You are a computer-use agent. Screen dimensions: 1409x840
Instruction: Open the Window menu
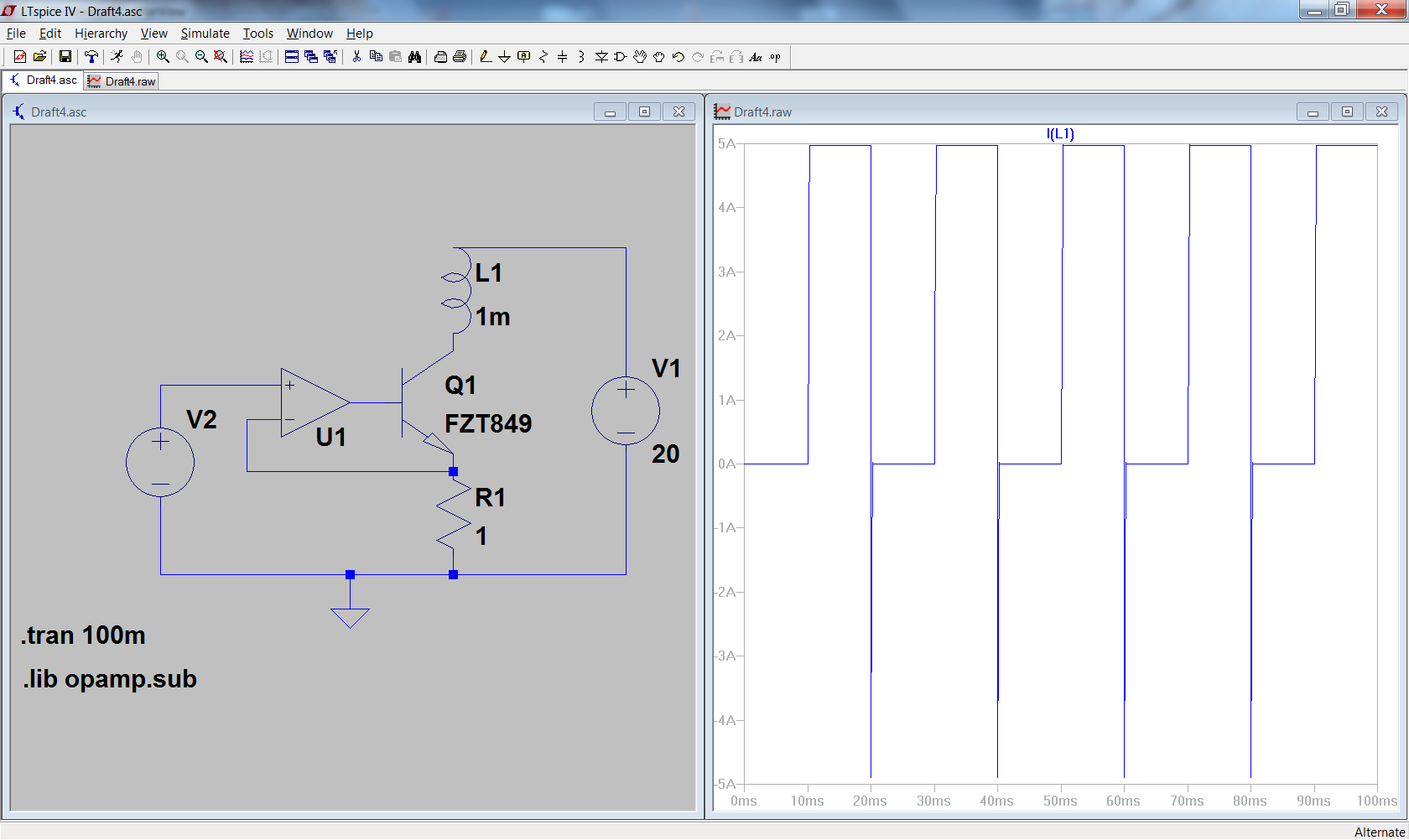click(309, 34)
